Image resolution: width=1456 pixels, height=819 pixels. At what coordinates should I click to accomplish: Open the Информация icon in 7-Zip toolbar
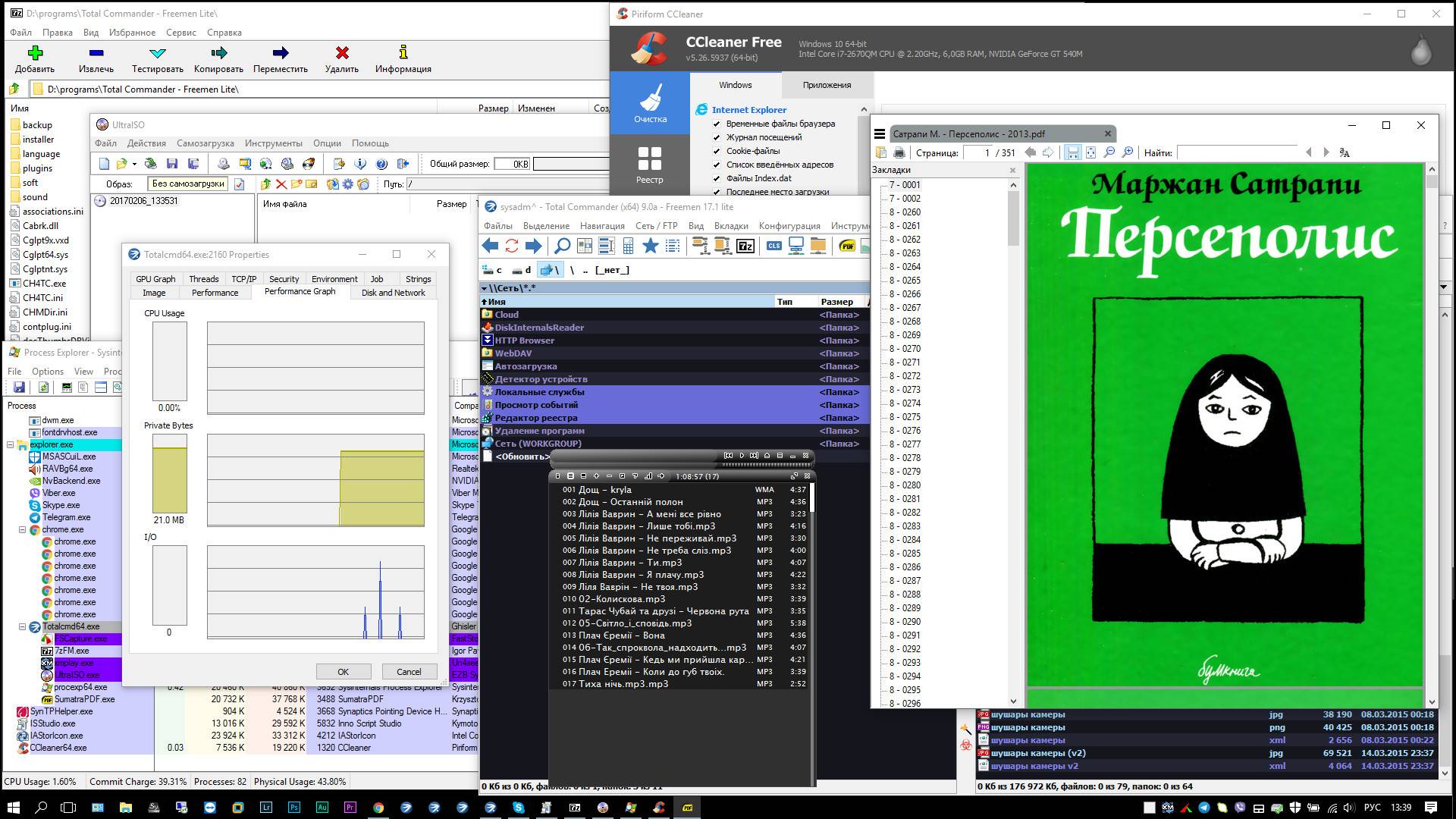coord(403,52)
